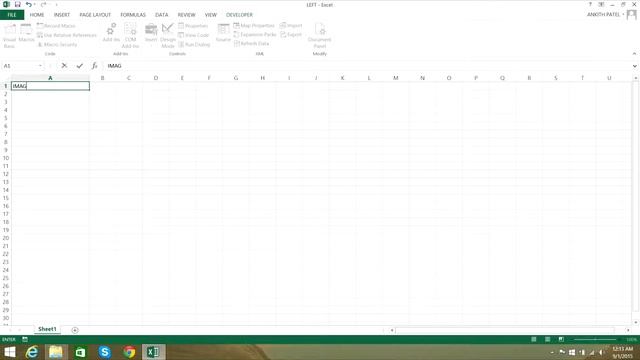Toggle Design Mode
The image size is (640, 360).
168,35
